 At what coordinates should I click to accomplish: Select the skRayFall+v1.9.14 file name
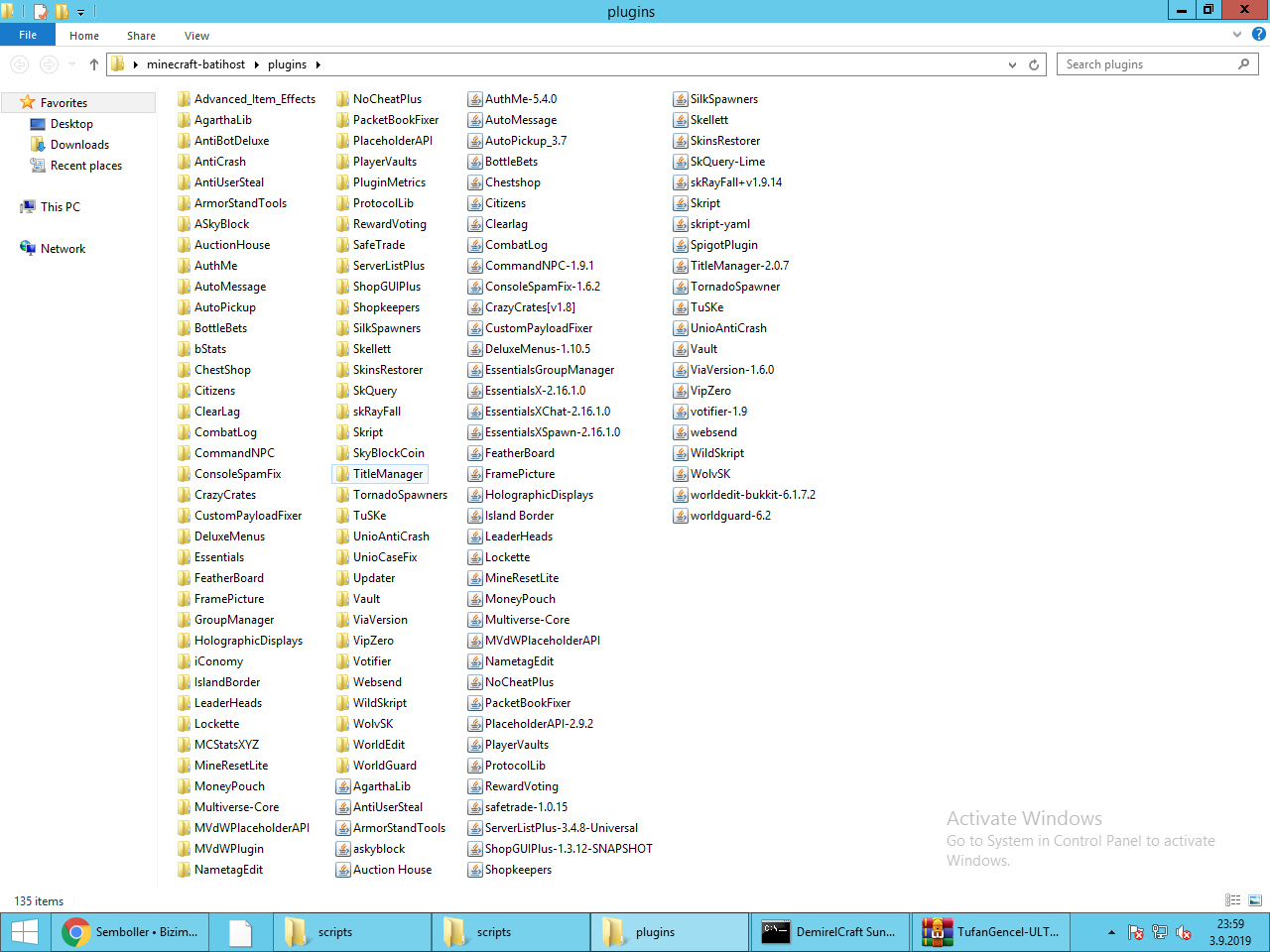click(736, 182)
